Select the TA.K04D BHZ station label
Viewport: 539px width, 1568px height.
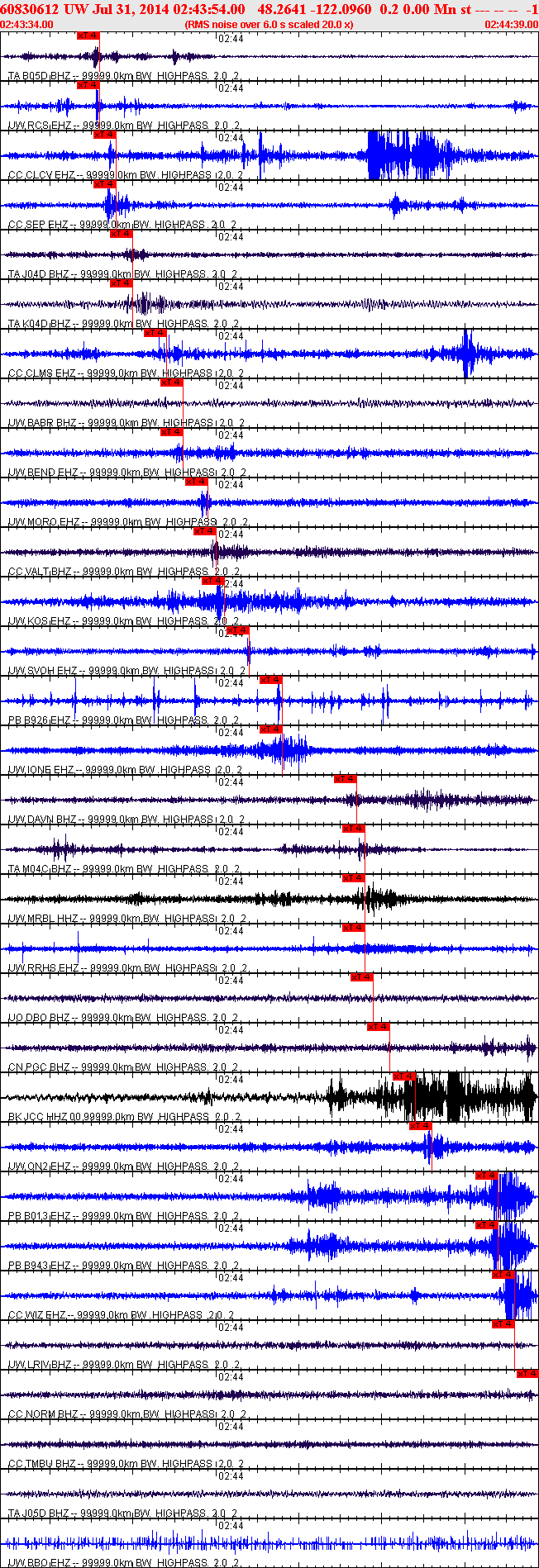pos(124,324)
